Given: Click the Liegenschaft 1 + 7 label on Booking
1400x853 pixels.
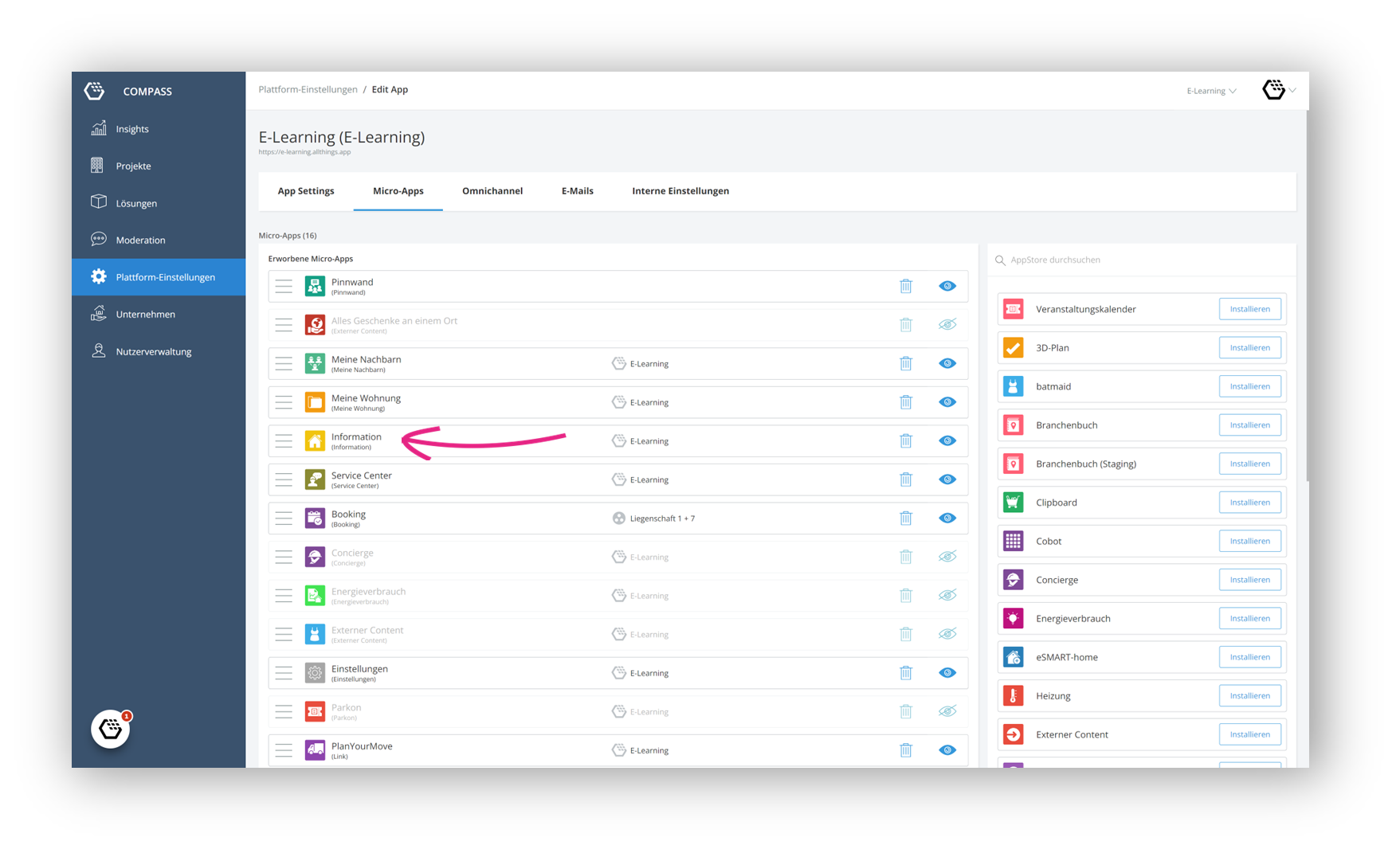Looking at the screenshot, I should point(662,518).
